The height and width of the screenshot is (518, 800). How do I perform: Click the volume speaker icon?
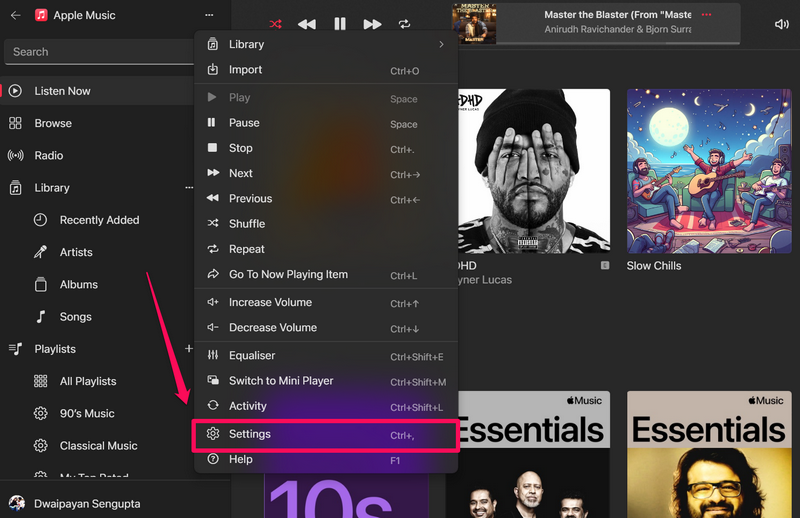point(781,24)
